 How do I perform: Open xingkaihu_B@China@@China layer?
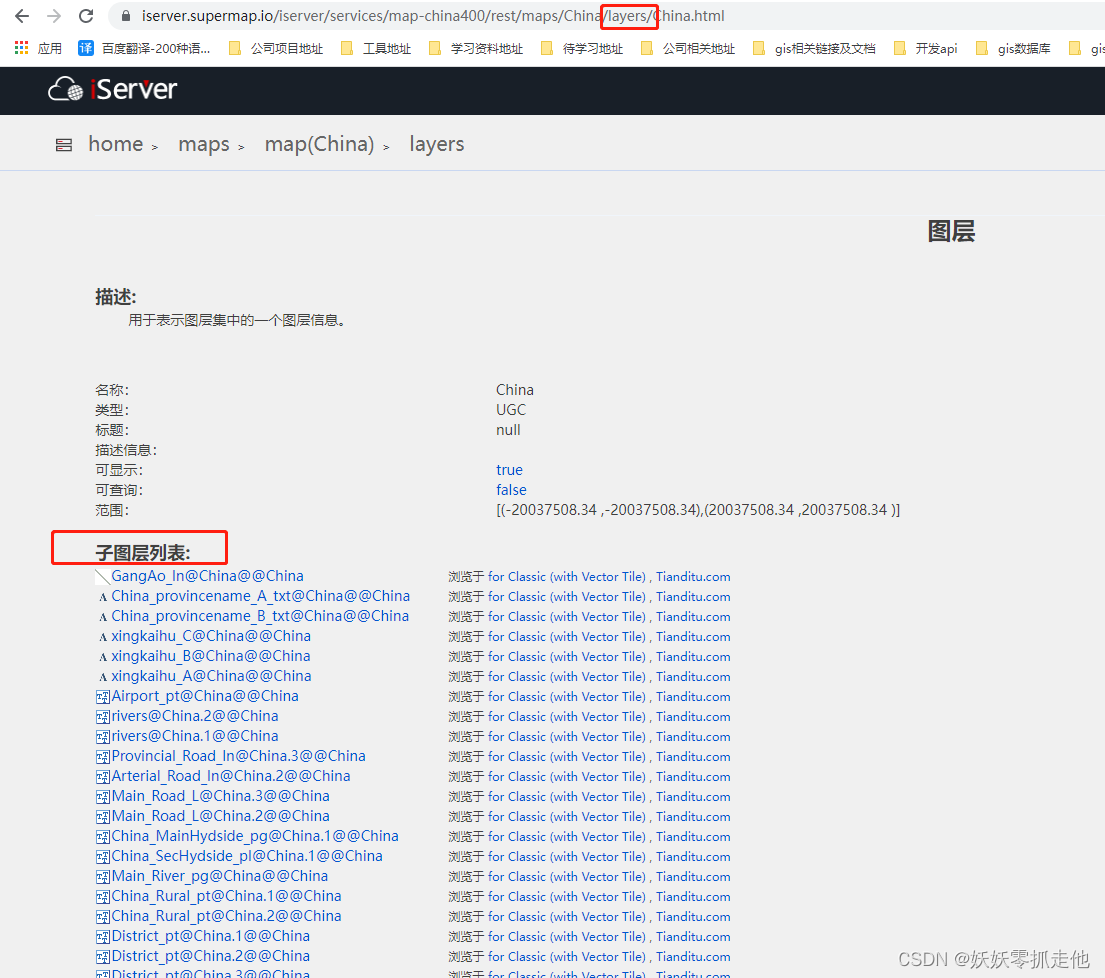(x=211, y=656)
